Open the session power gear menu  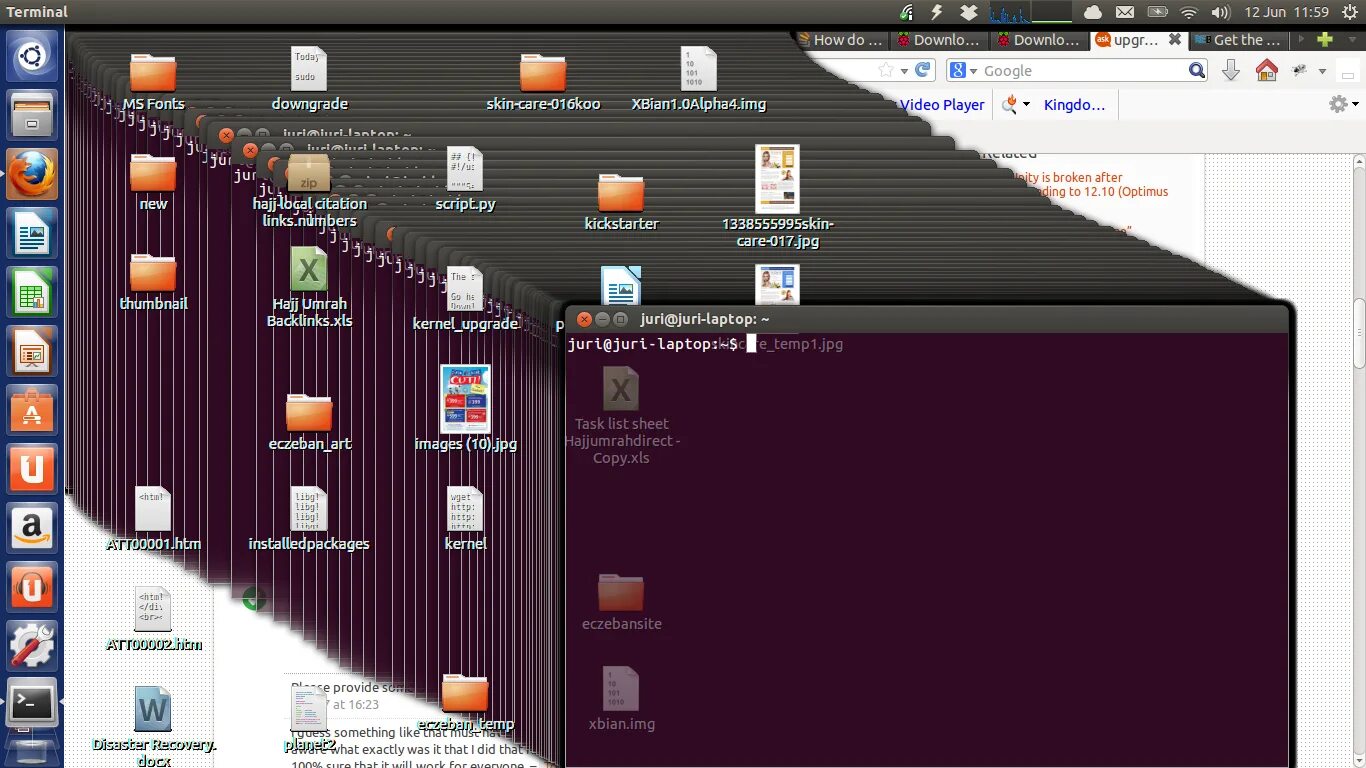1350,12
